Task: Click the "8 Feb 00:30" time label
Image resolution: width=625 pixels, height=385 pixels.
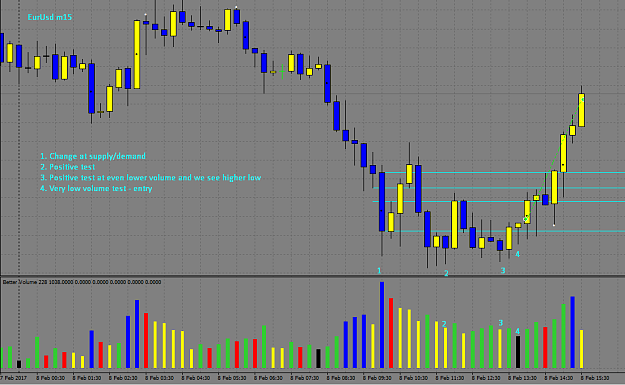Action: coord(50,378)
